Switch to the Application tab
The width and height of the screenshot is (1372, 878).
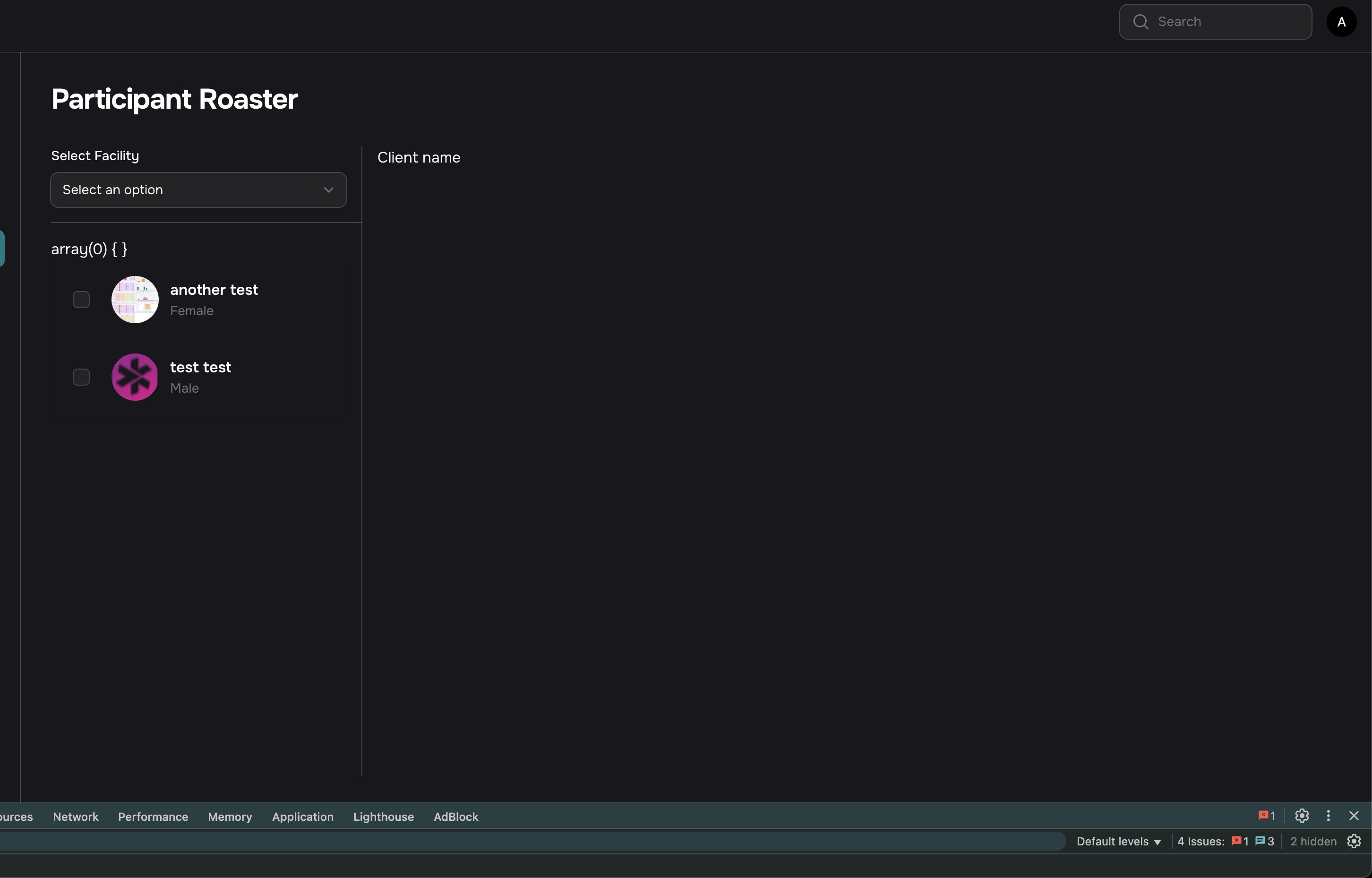pyautogui.click(x=302, y=817)
